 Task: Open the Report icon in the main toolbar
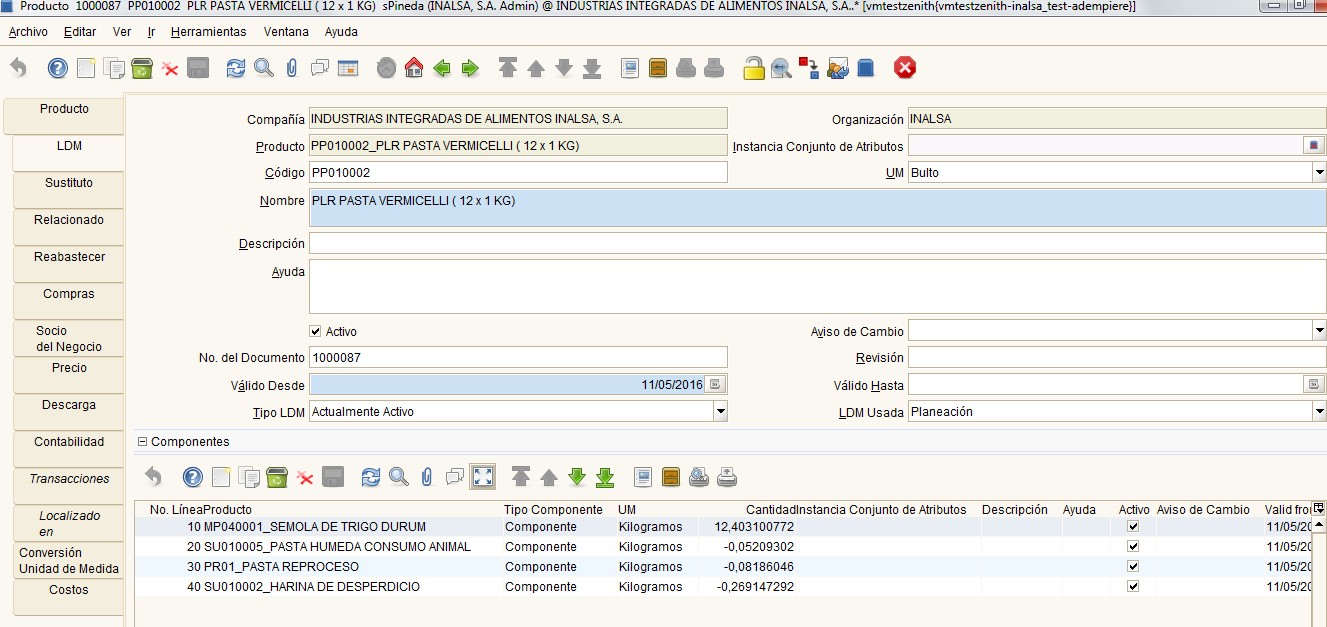(630, 68)
